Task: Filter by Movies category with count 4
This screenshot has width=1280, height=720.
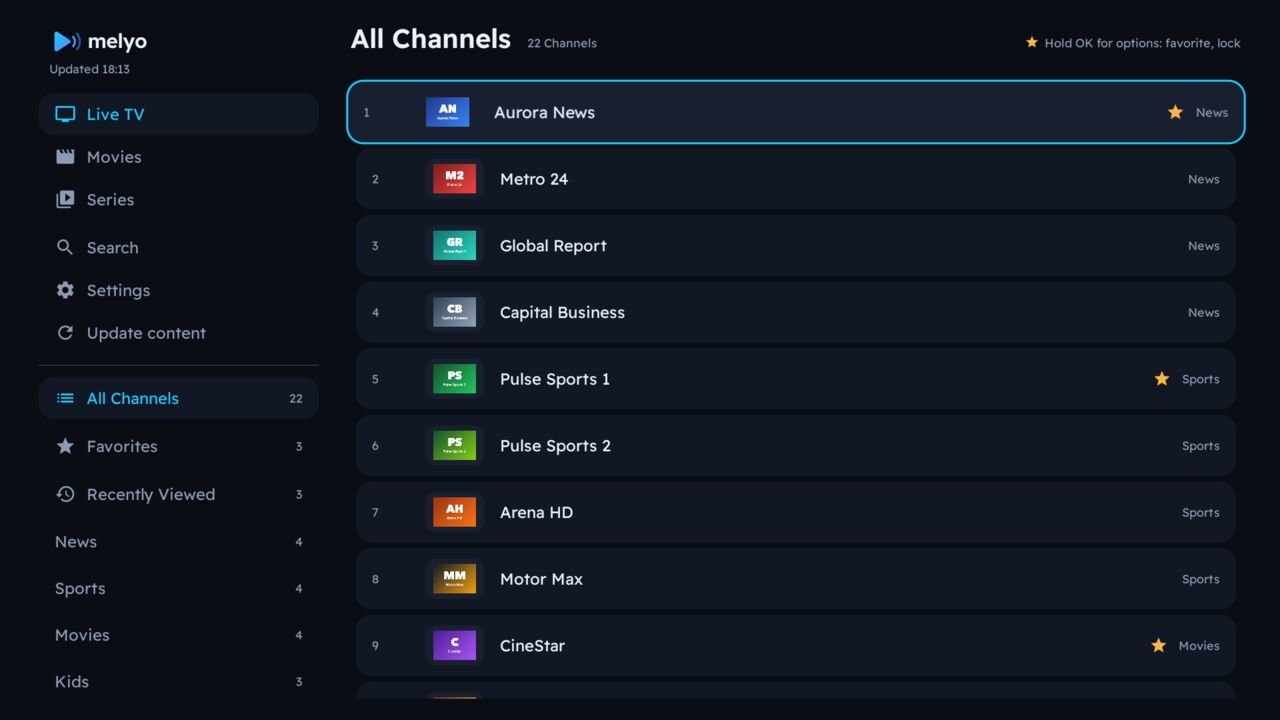Action: coord(179,635)
